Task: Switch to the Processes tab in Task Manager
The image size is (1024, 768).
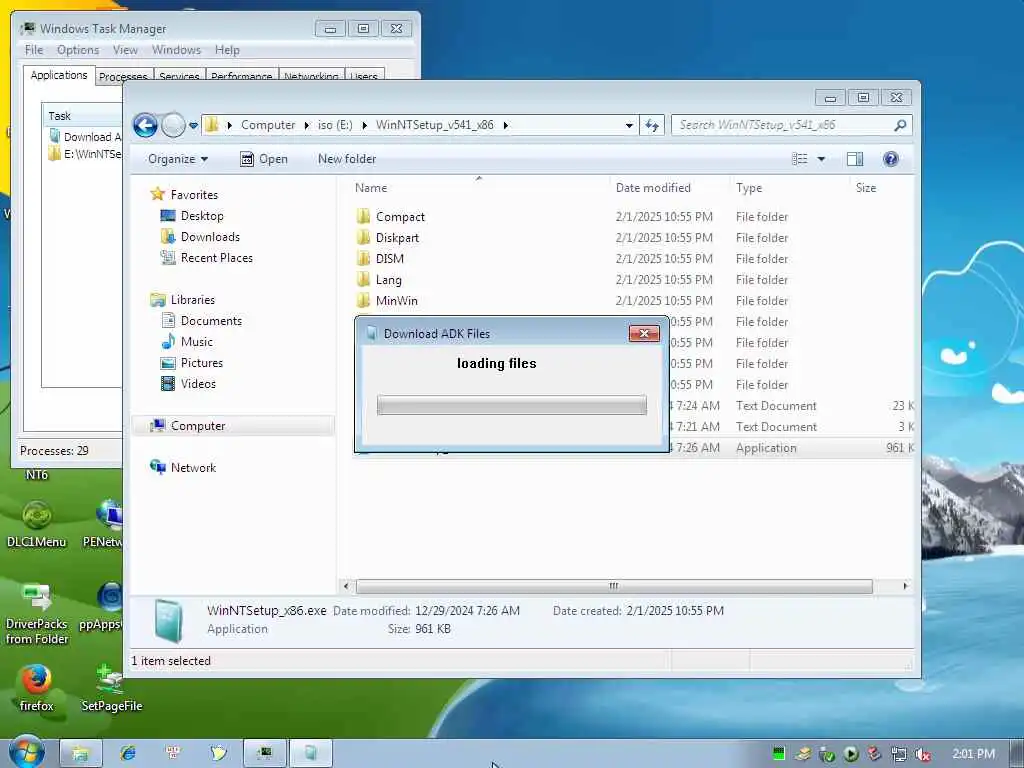Action: coord(123,76)
